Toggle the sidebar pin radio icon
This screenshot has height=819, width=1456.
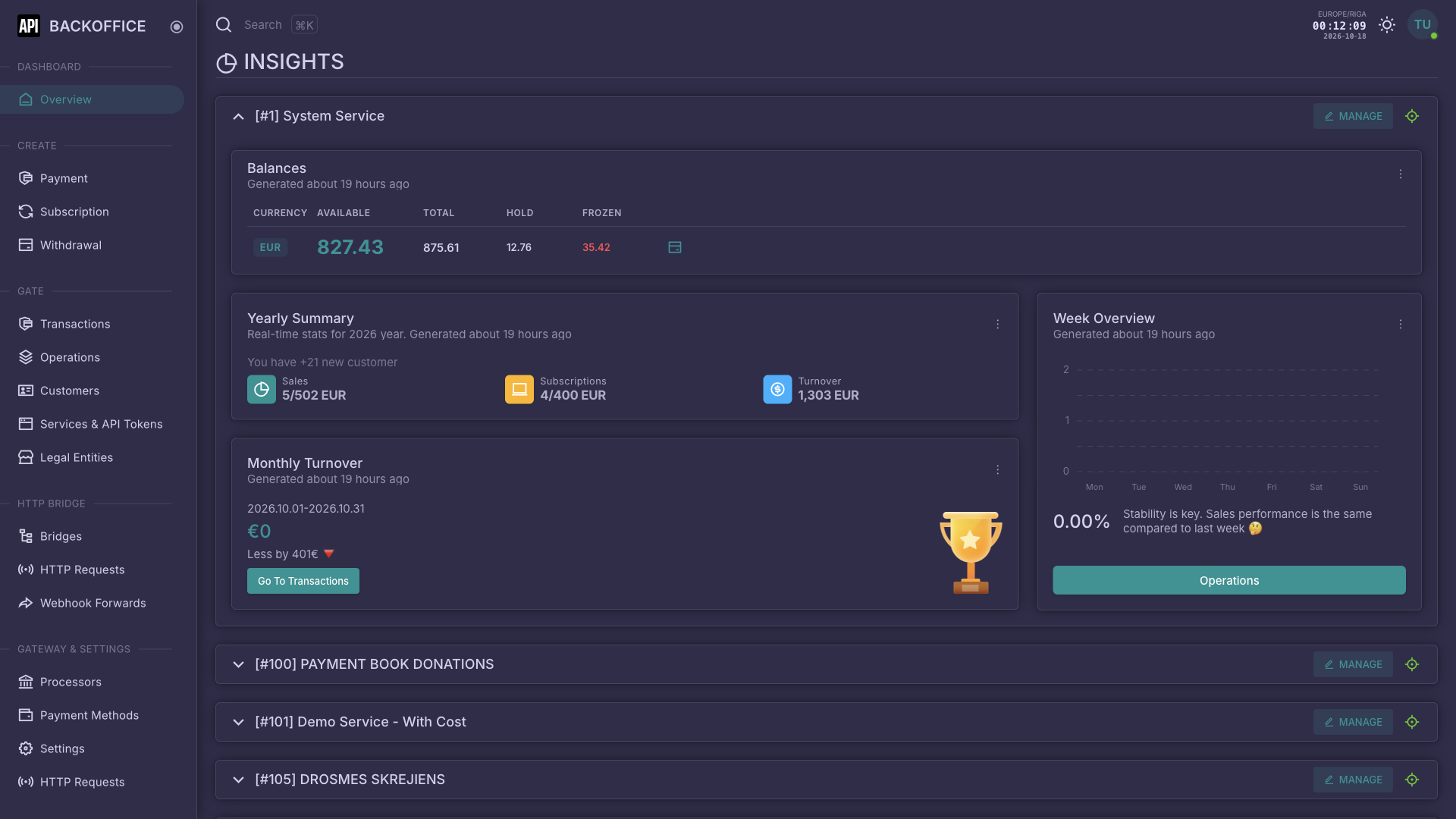(x=177, y=27)
